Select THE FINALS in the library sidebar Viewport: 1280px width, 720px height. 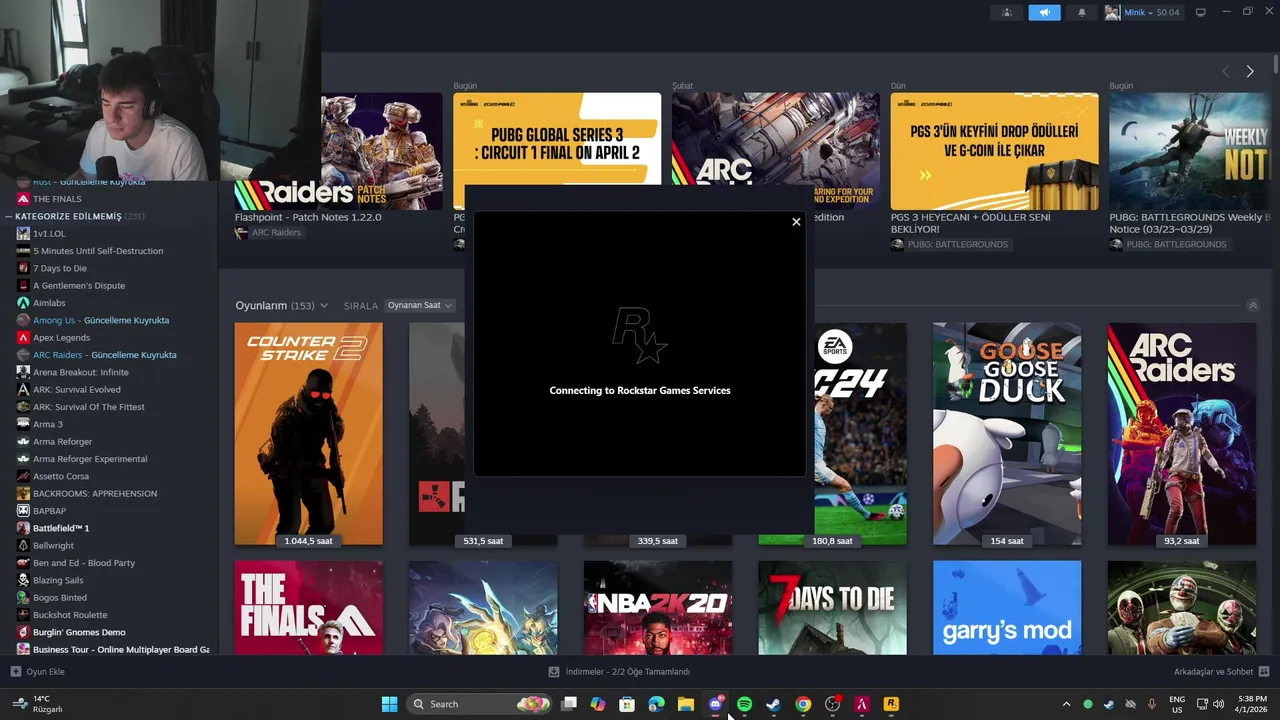[x=57, y=199]
